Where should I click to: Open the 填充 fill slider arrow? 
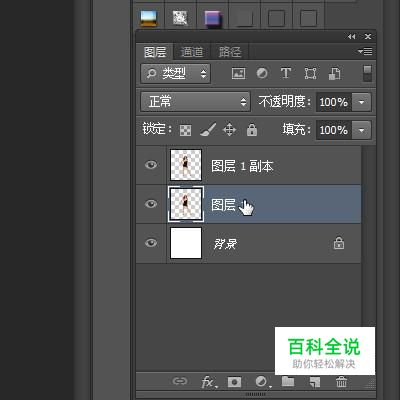pyautogui.click(x=361, y=130)
